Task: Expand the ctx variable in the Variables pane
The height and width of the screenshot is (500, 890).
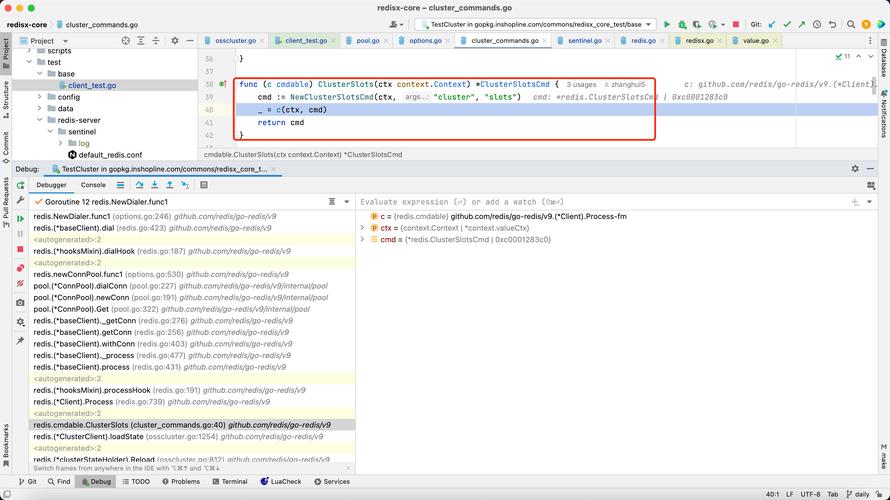Action: coord(362,228)
